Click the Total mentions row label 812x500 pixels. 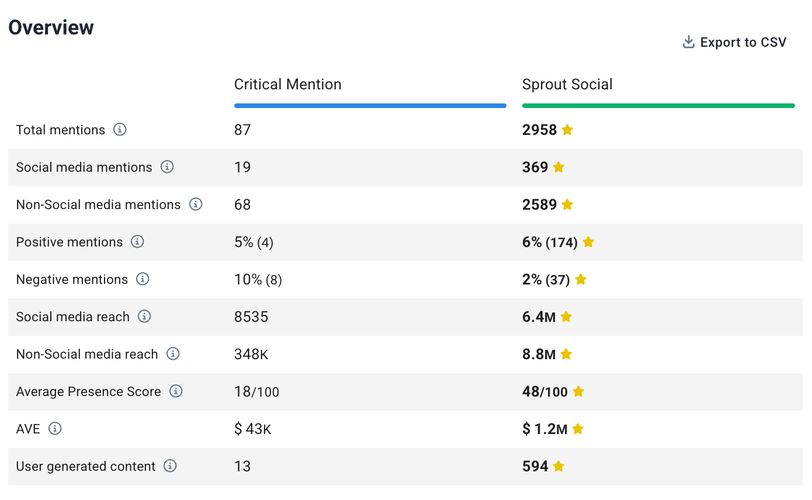point(61,130)
